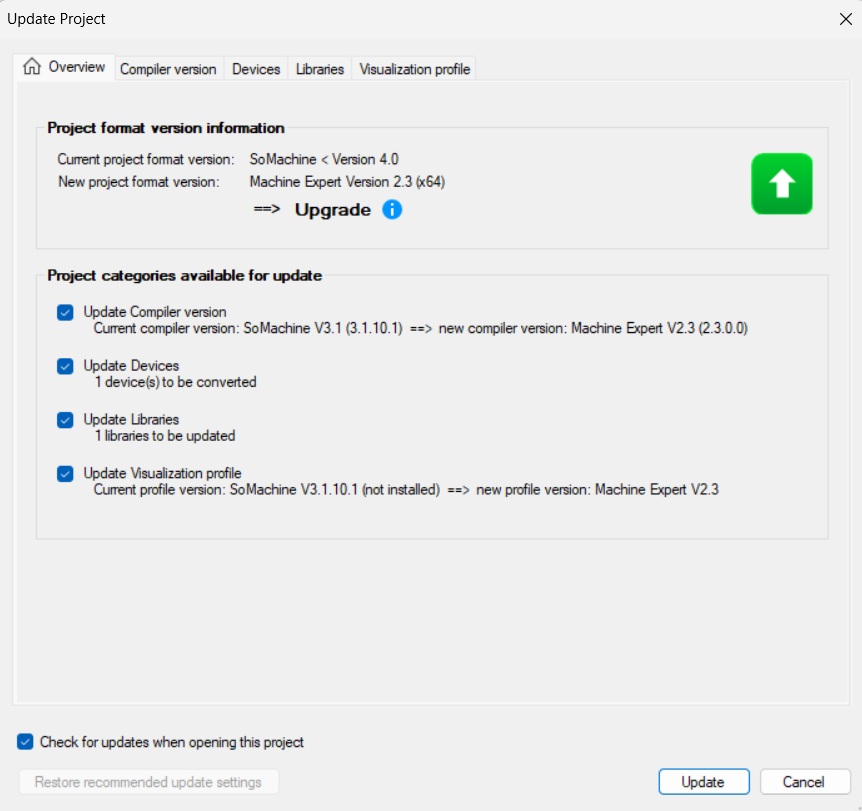The width and height of the screenshot is (862, 811).
Task: Click the '1 libraries to be updated' text
Action: click(164, 436)
